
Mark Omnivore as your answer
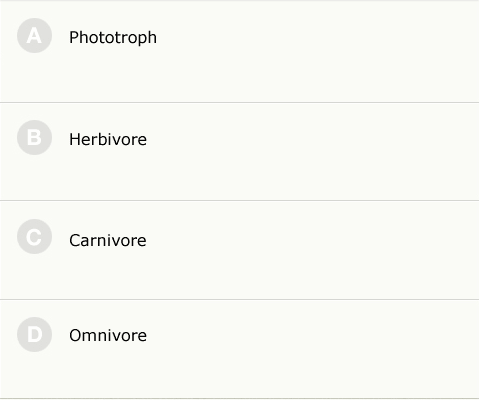coord(239,349)
